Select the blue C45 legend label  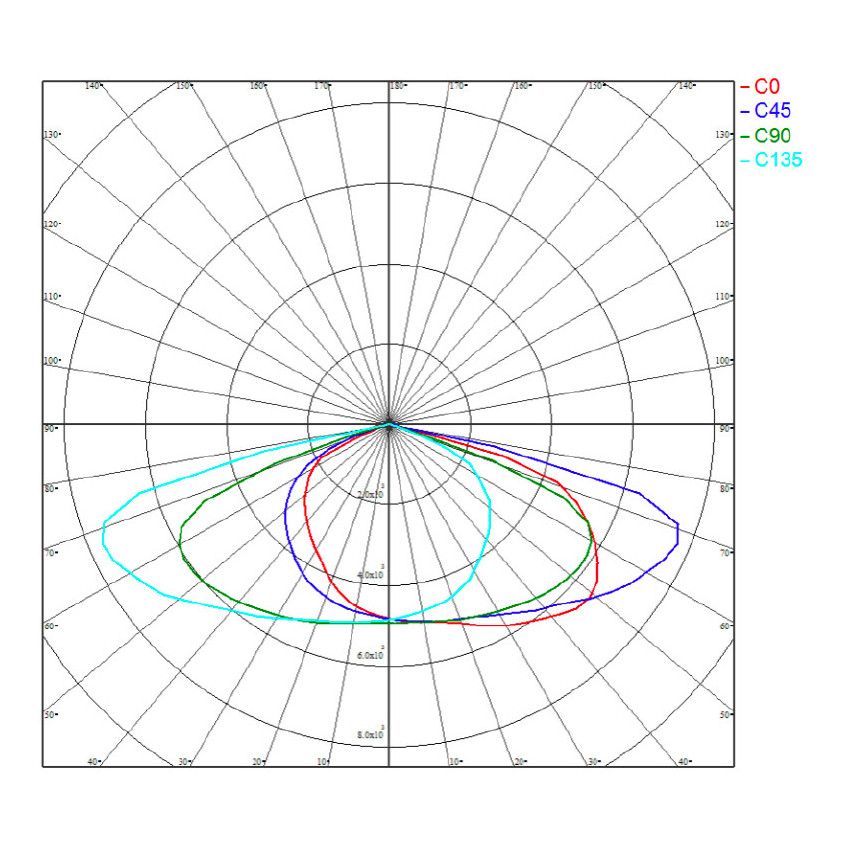click(772, 111)
